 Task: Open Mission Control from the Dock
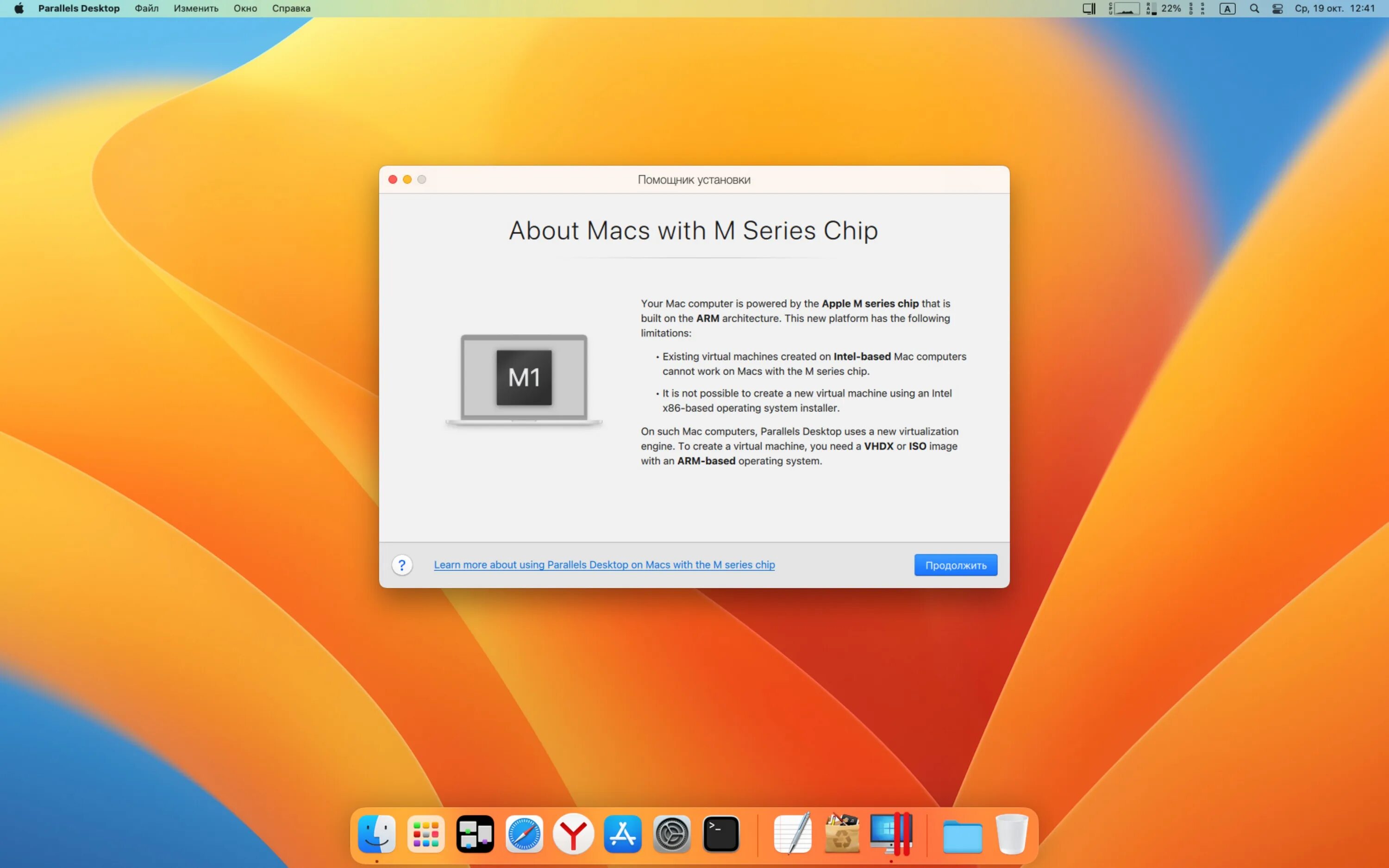(x=475, y=834)
